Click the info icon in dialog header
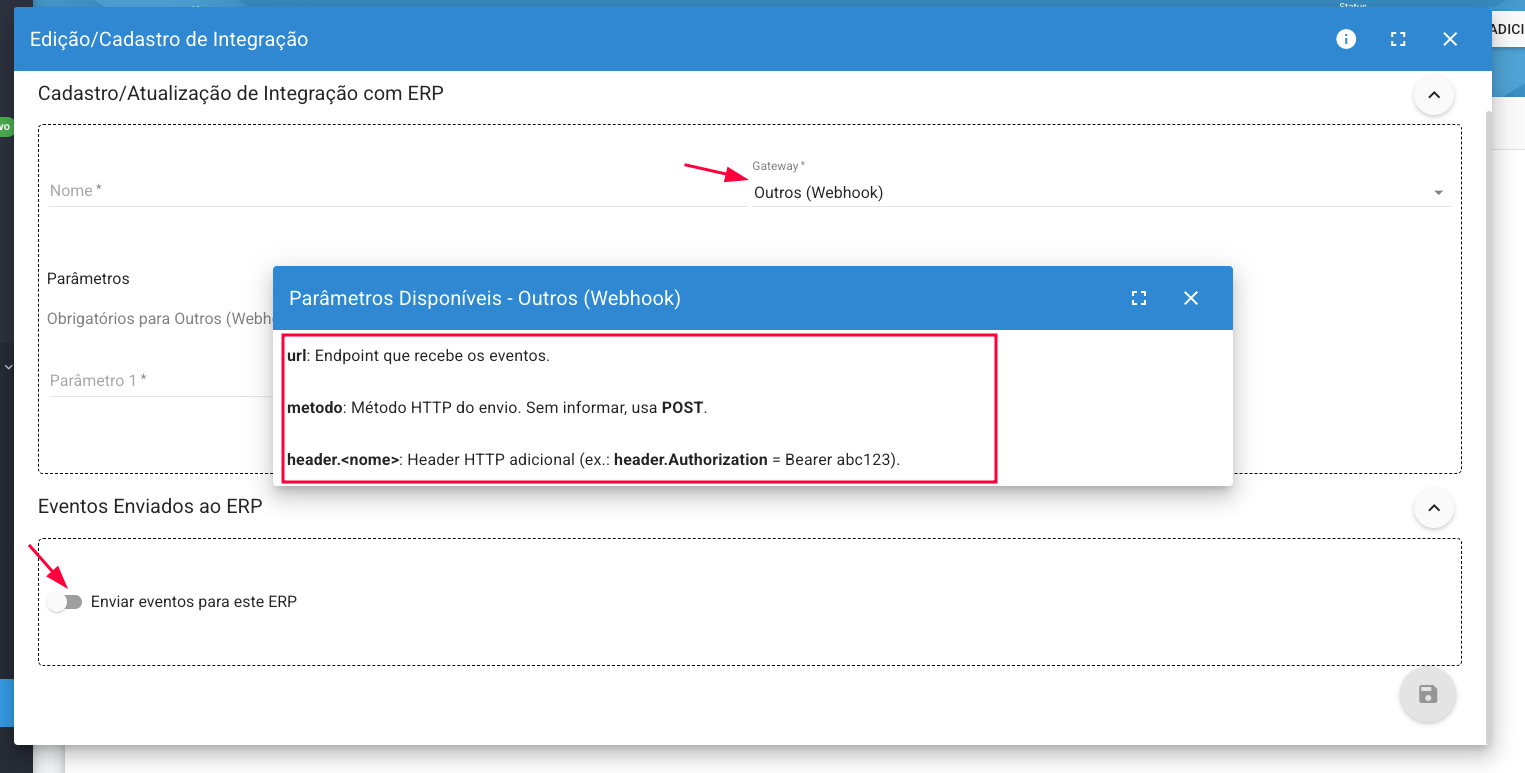The height and width of the screenshot is (773, 1525). tap(1346, 39)
